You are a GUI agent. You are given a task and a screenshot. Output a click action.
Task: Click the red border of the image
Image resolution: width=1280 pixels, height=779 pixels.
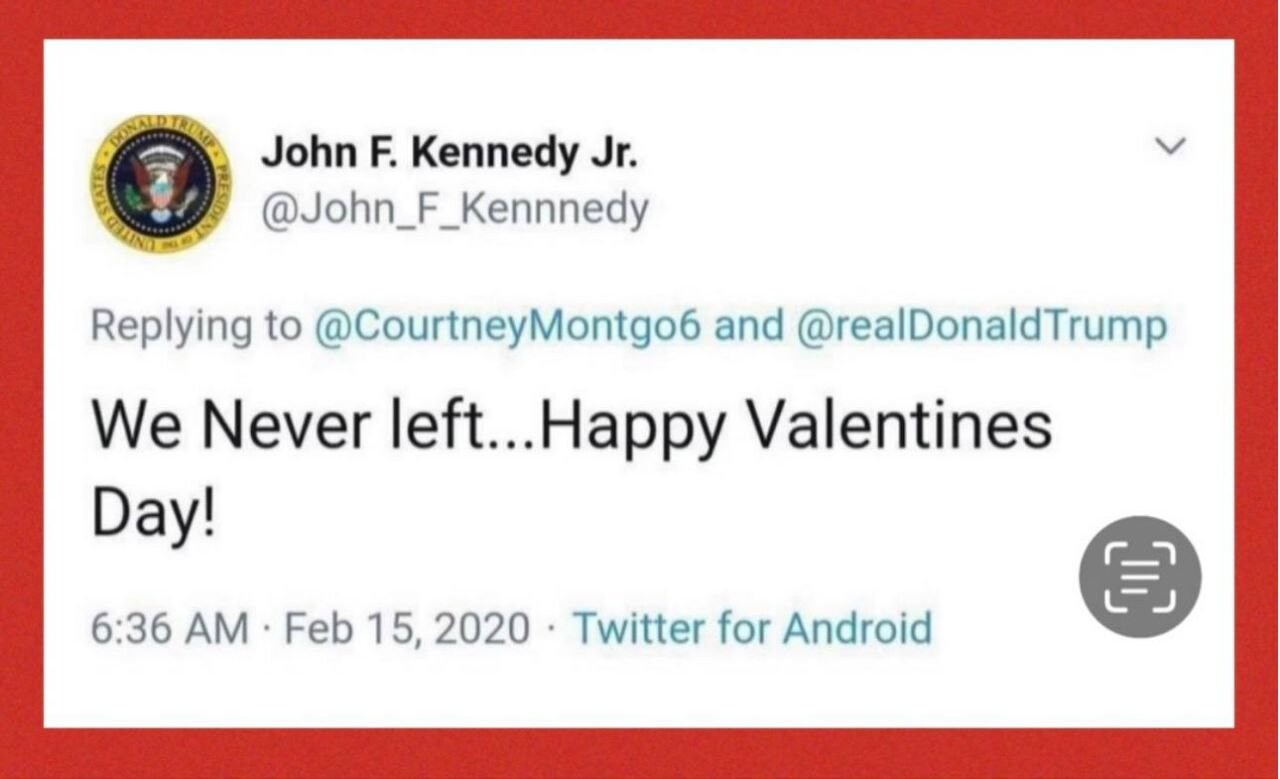coord(640,753)
